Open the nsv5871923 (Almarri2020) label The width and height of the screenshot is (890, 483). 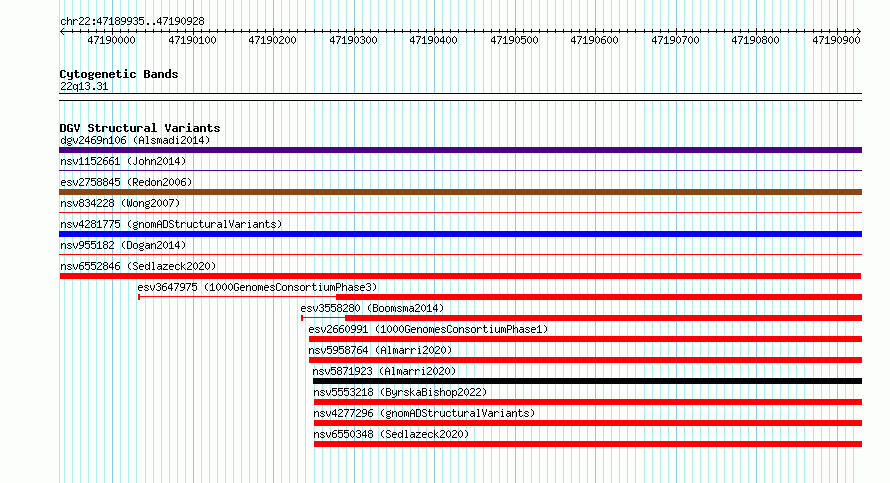point(384,371)
